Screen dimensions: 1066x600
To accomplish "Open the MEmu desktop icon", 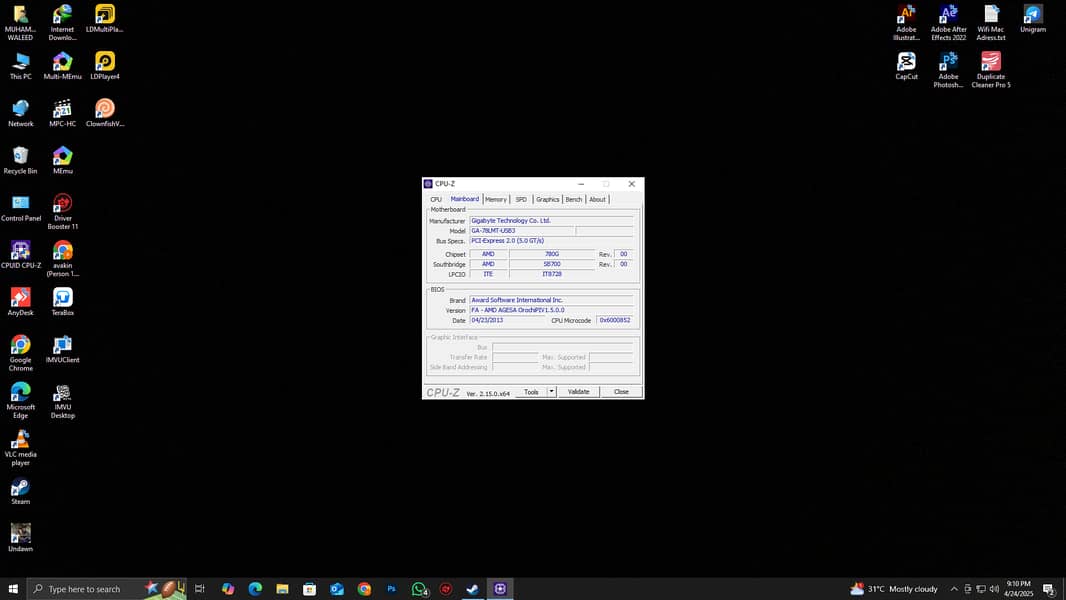I will tap(62, 161).
